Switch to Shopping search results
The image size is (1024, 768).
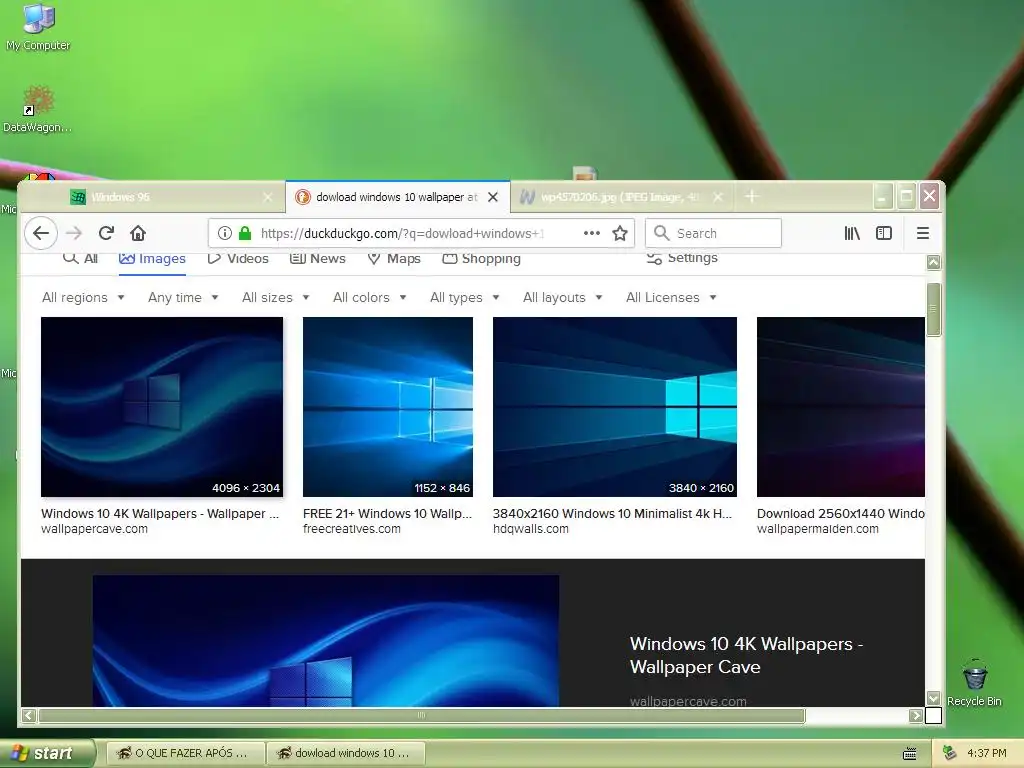click(481, 259)
